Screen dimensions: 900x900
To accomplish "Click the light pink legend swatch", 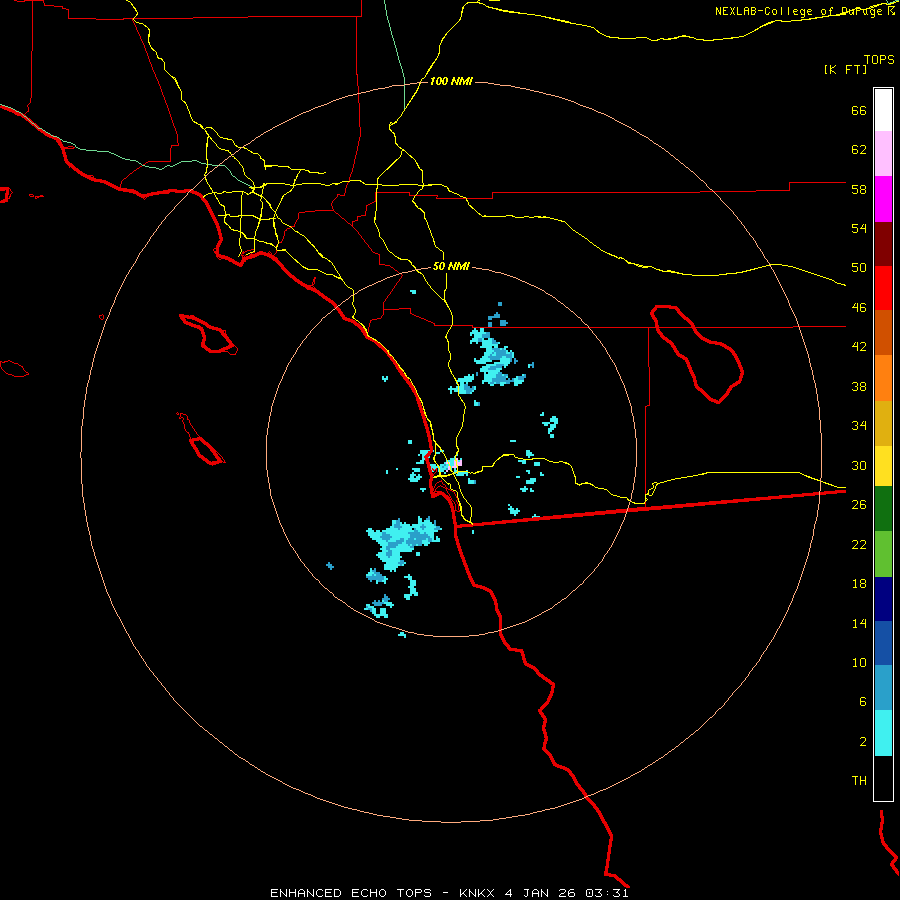I will pyautogui.click(x=883, y=154).
